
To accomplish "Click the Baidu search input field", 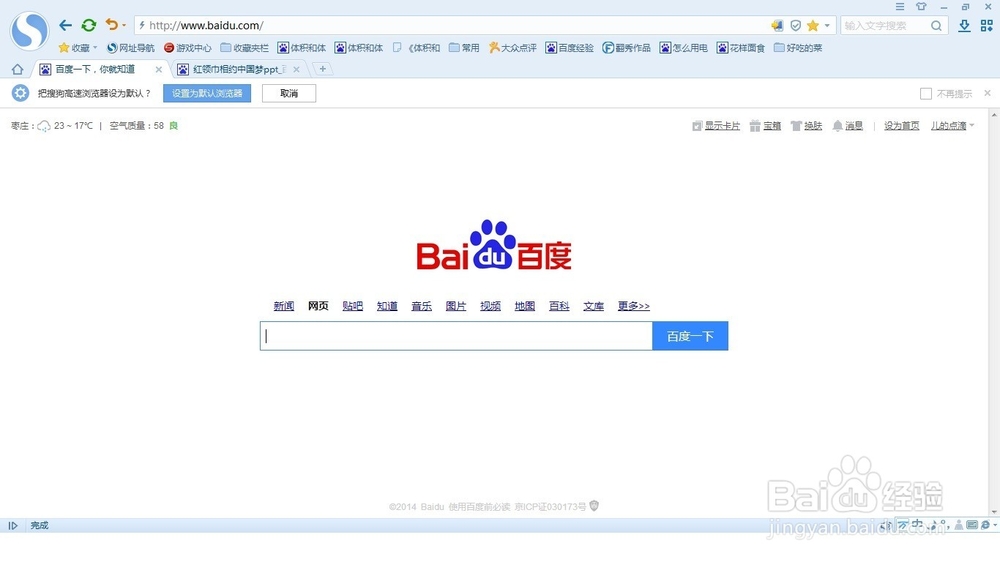I will [456, 336].
